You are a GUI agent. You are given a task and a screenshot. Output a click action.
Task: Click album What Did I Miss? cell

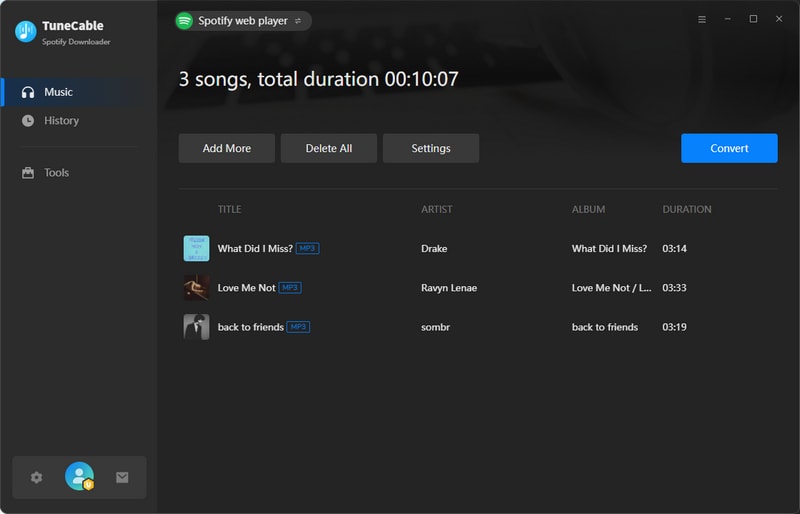(609, 249)
